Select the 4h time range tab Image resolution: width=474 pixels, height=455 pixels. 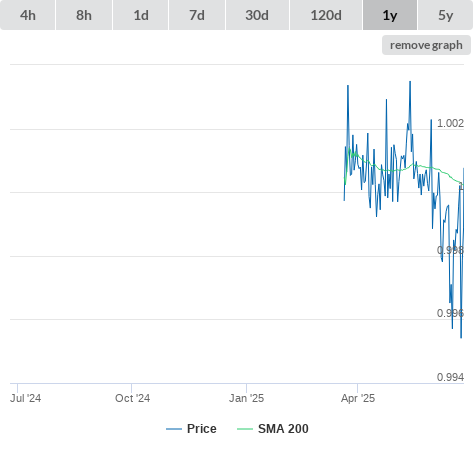pos(28,15)
